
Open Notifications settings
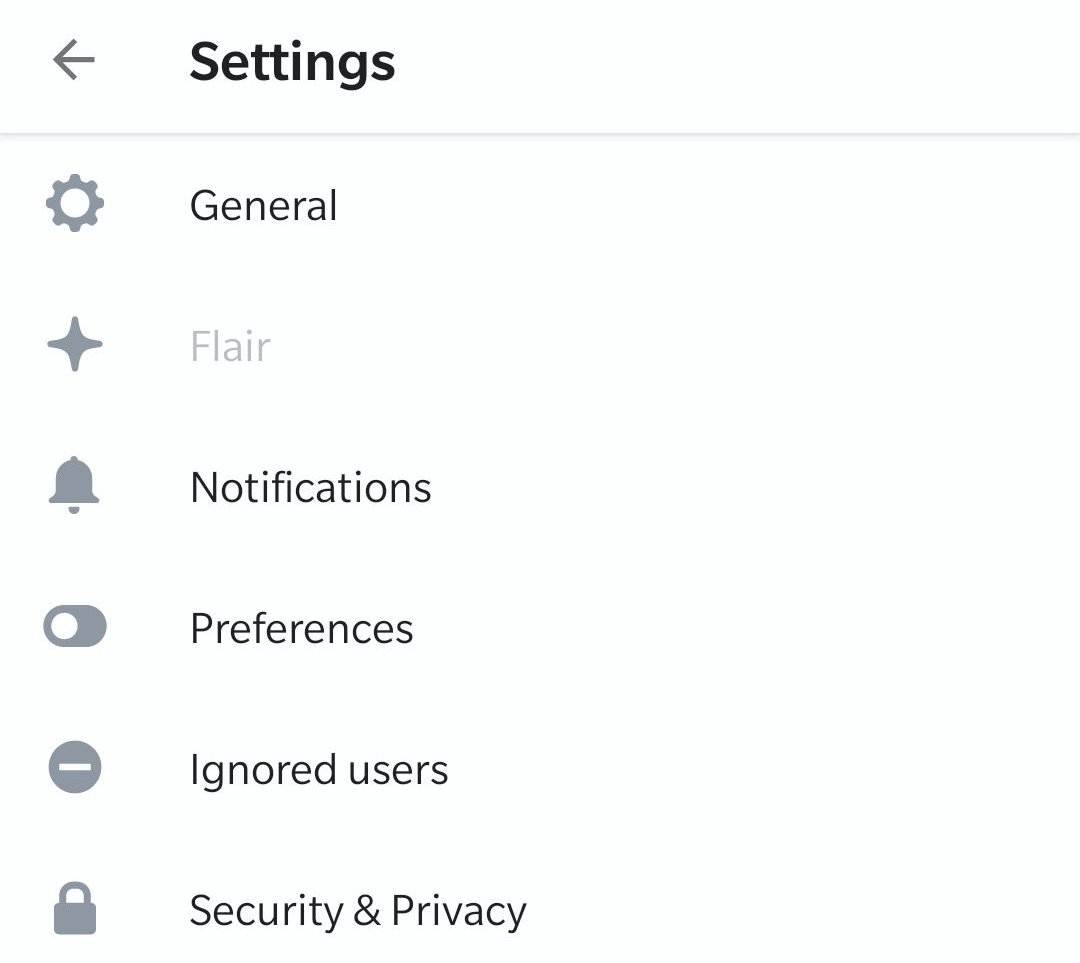coord(311,487)
